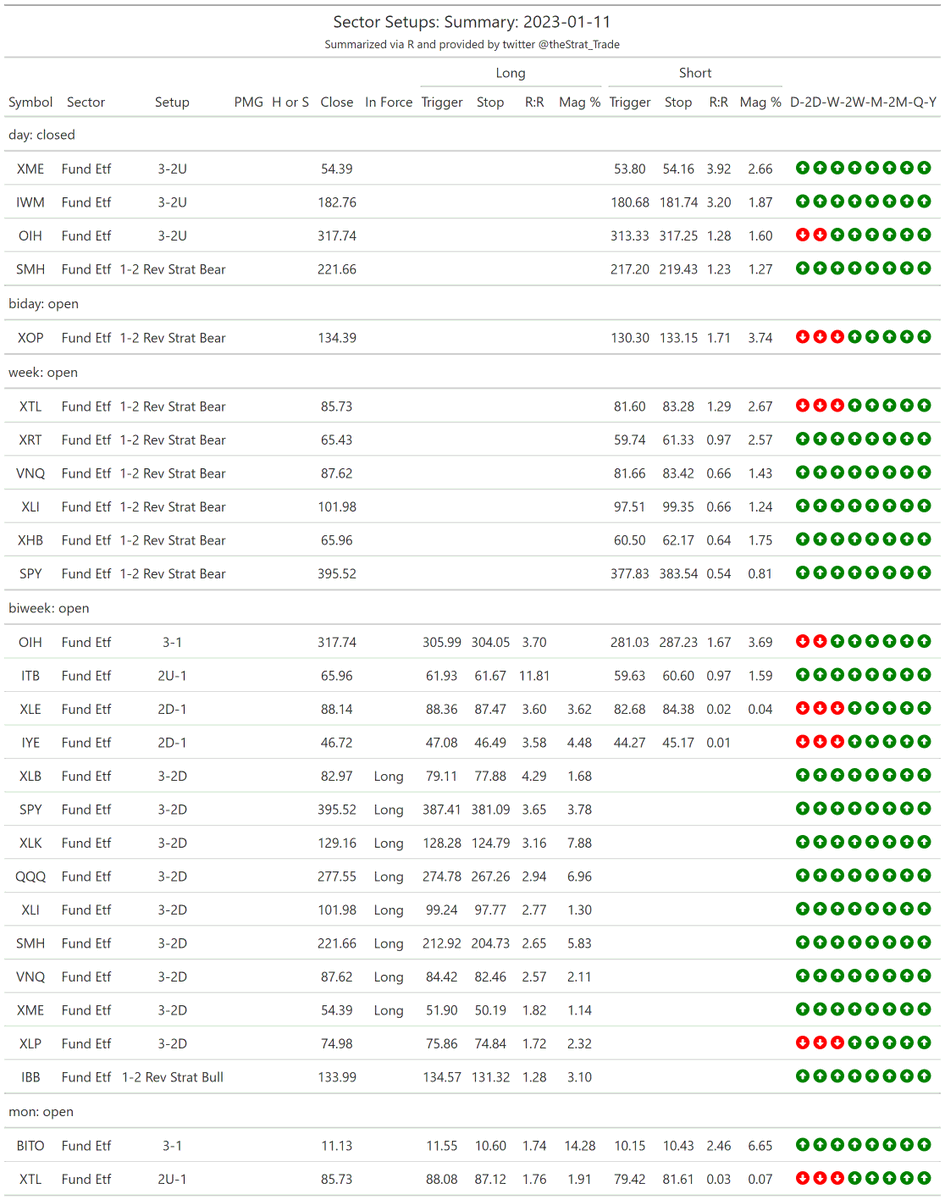Click the Long column group header
Image resolution: width=945 pixels, height=1200 pixels.
(x=510, y=73)
